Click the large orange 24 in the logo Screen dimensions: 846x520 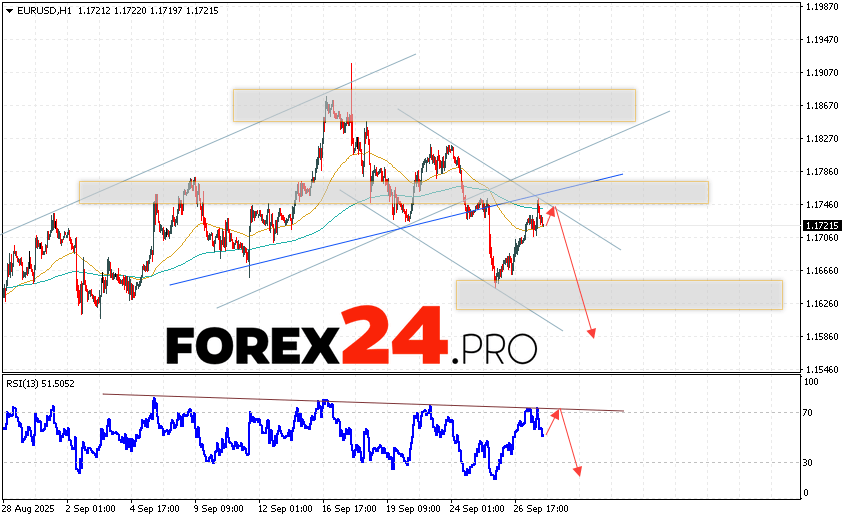click(393, 337)
